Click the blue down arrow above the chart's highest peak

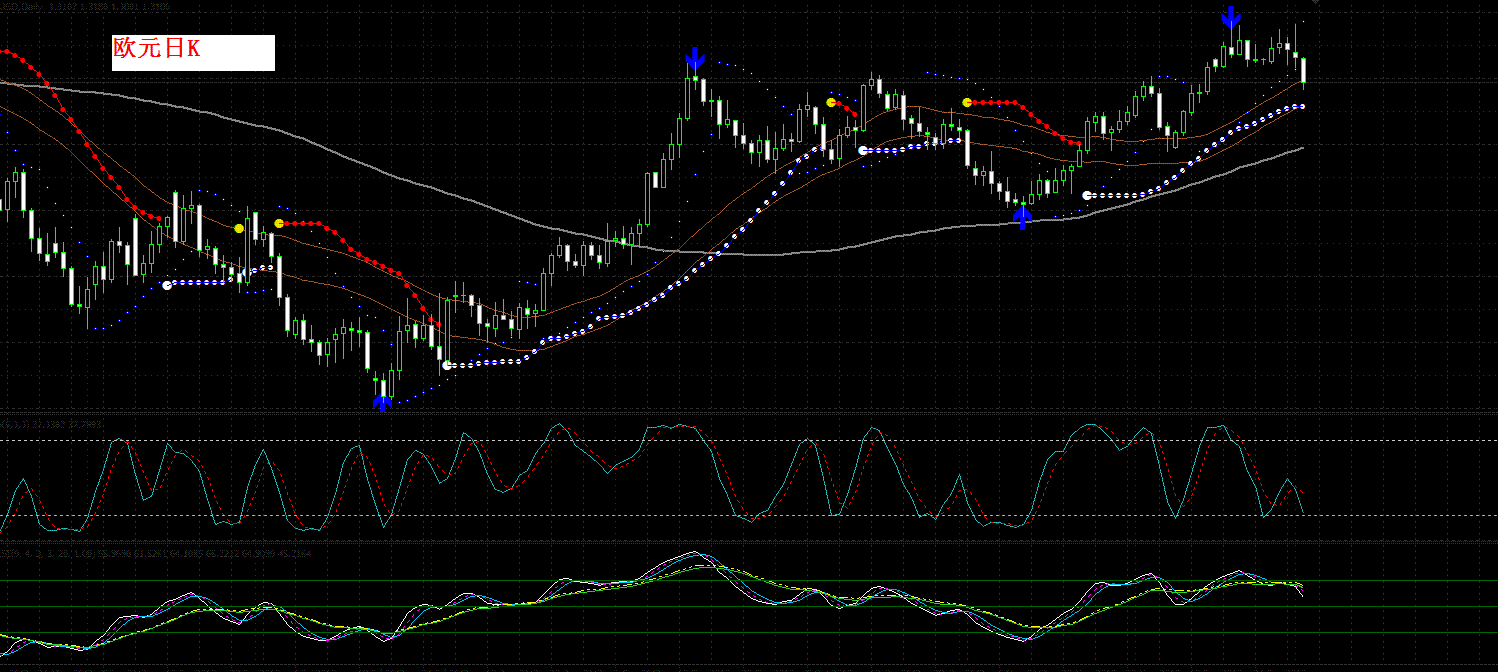[1232, 16]
